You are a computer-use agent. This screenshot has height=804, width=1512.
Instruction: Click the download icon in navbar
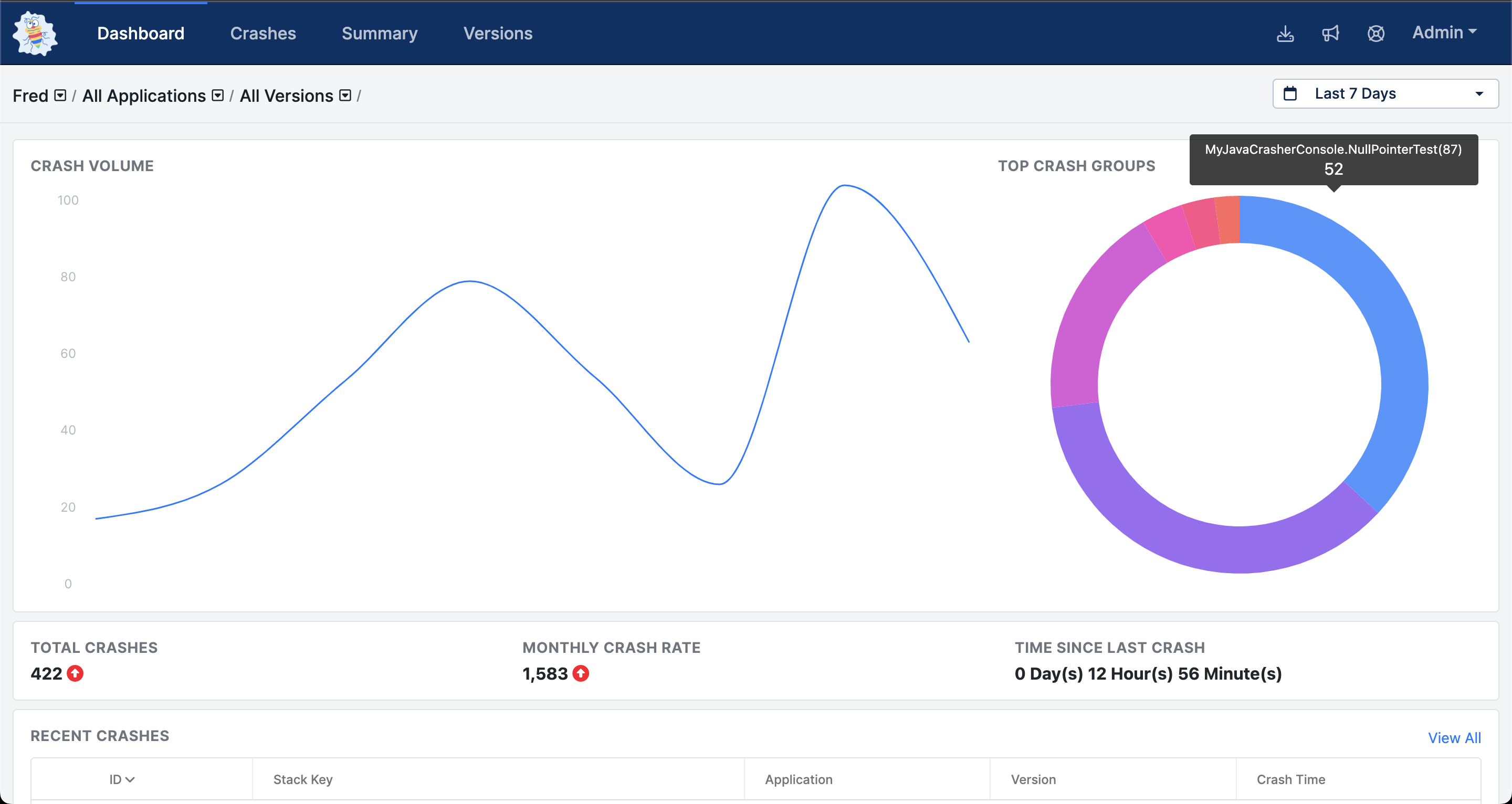tap(1285, 34)
